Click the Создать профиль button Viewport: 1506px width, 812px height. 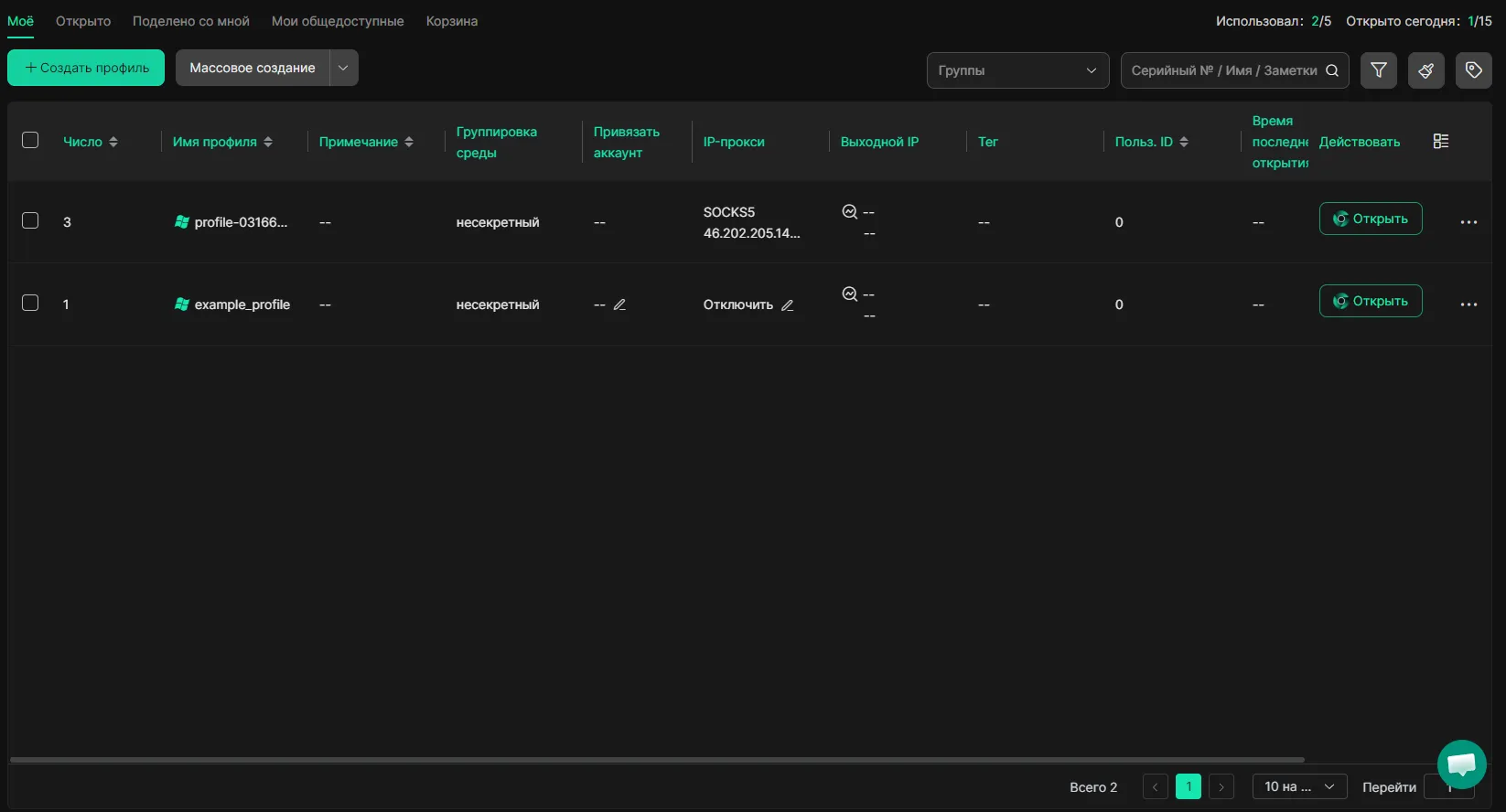tap(86, 68)
